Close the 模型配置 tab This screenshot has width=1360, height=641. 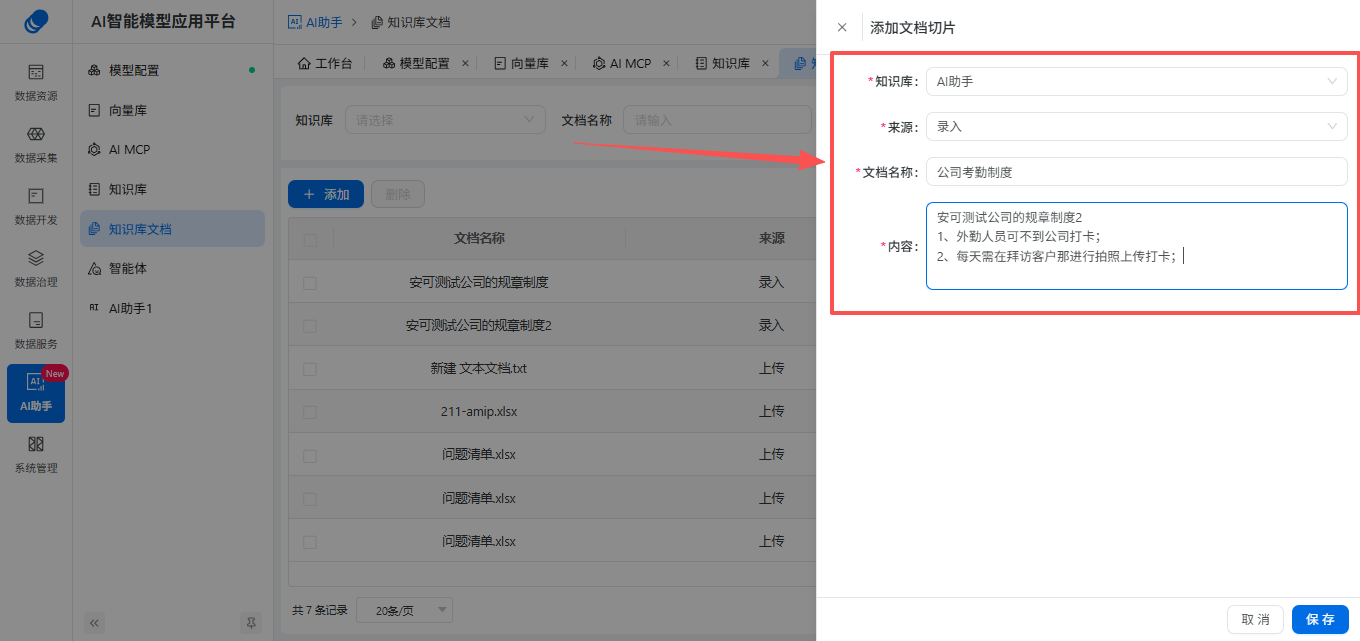coord(465,63)
